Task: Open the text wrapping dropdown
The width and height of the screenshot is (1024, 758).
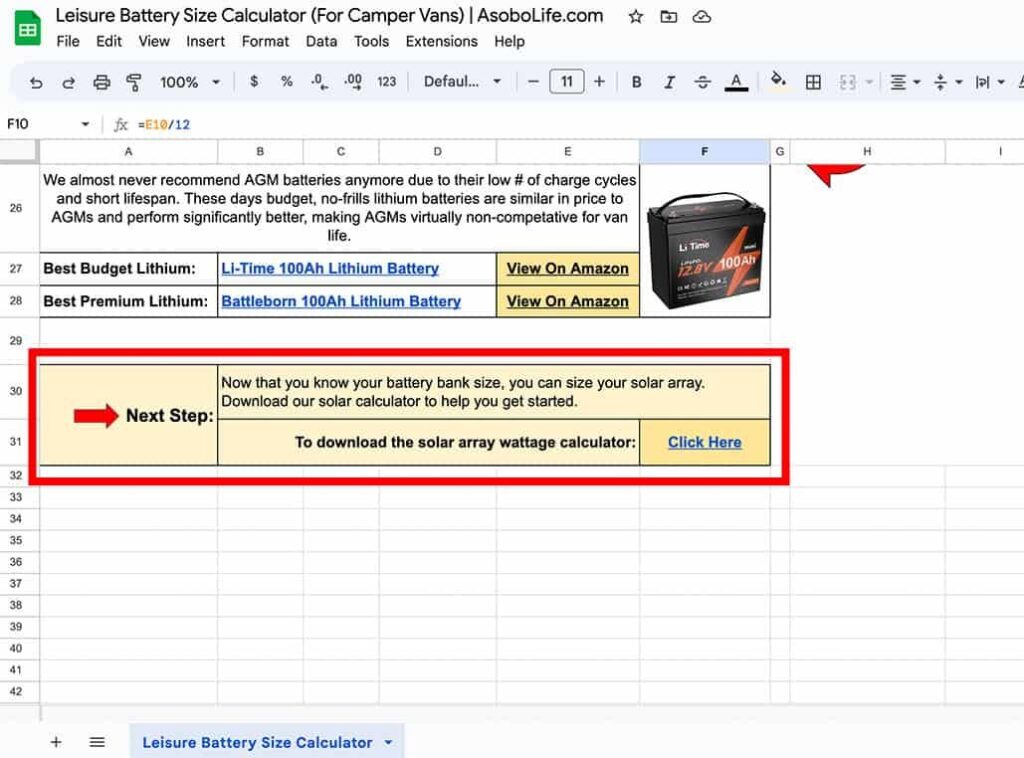Action: [989, 82]
